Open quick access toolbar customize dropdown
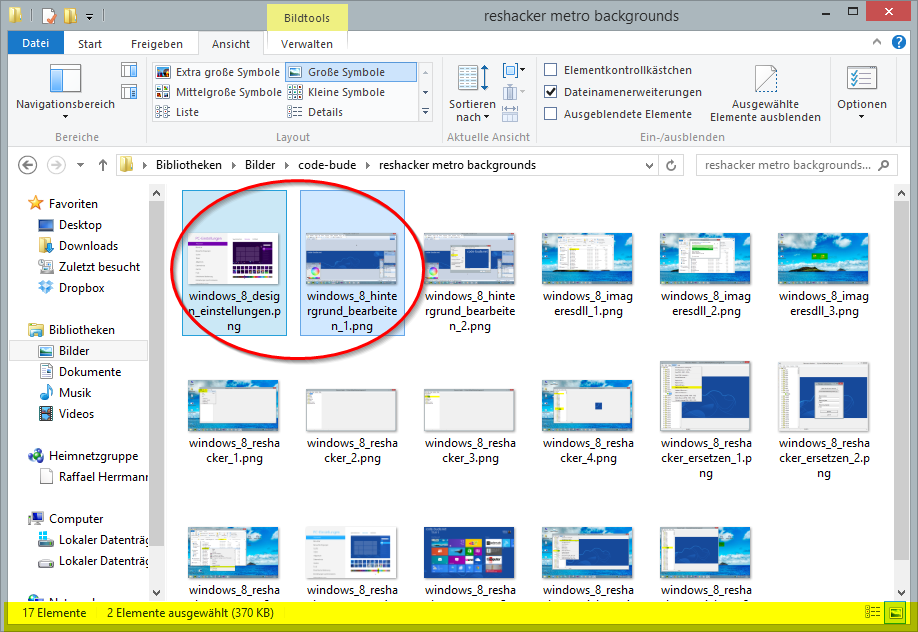Viewport: 918px width, 632px height. click(x=90, y=16)
